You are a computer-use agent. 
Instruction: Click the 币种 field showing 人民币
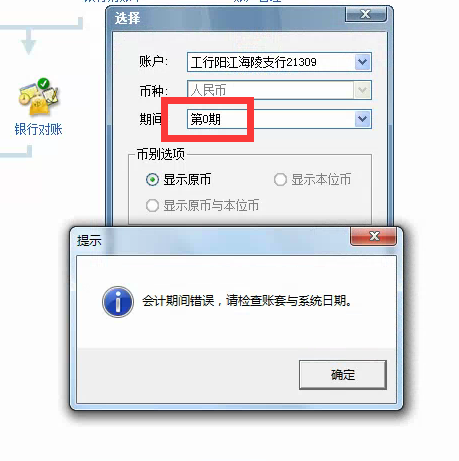tap(279, 90)
